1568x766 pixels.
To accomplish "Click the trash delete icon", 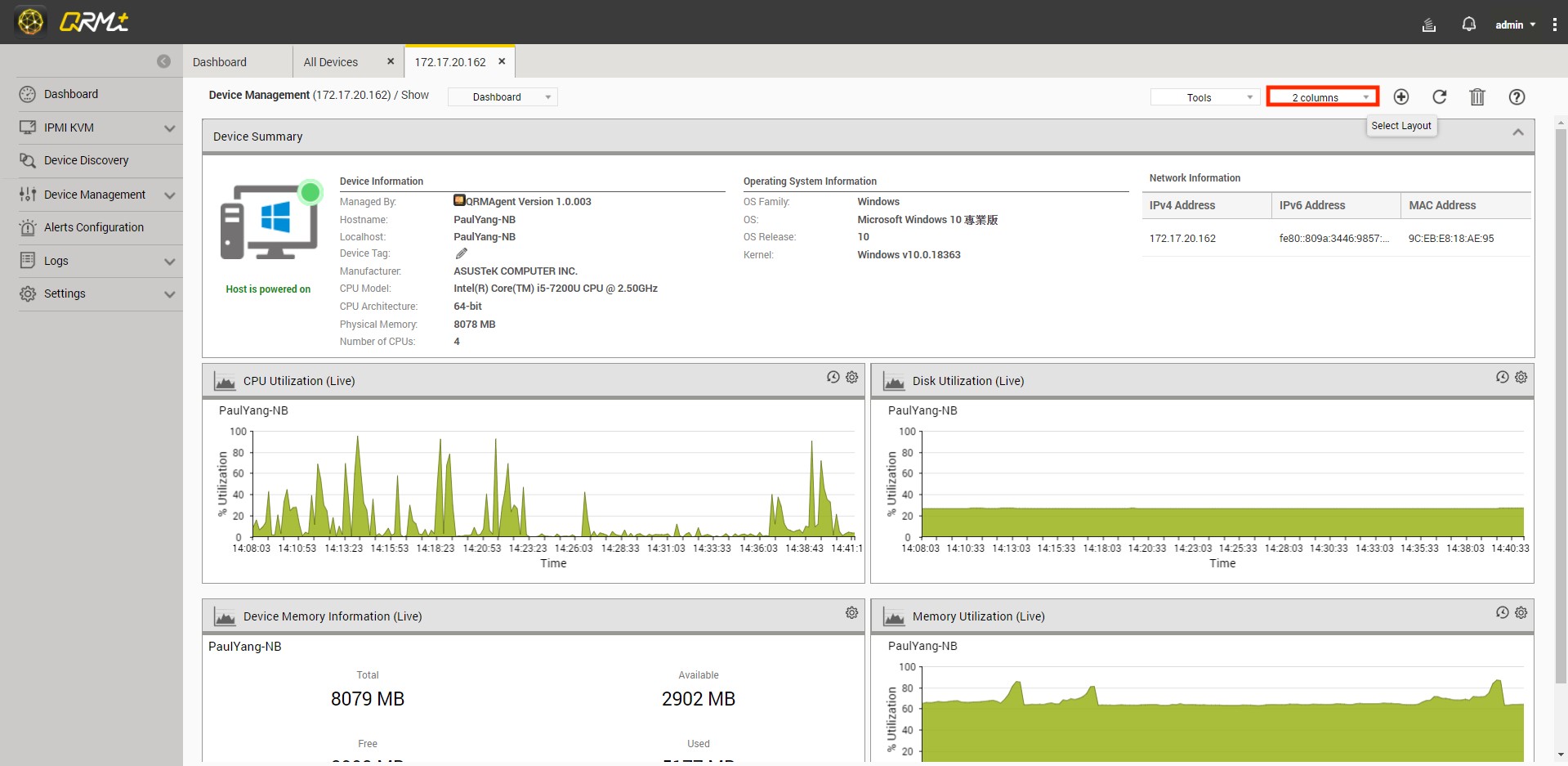I will point(1476,97).
